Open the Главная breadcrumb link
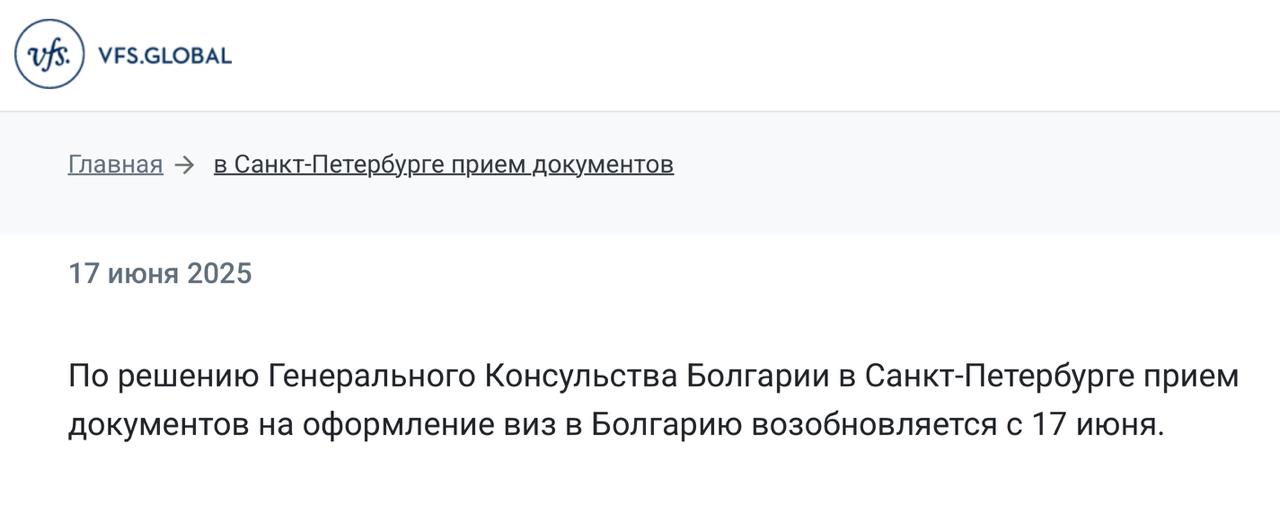This screenshot has width=1280, height=506. pos(115,165)
